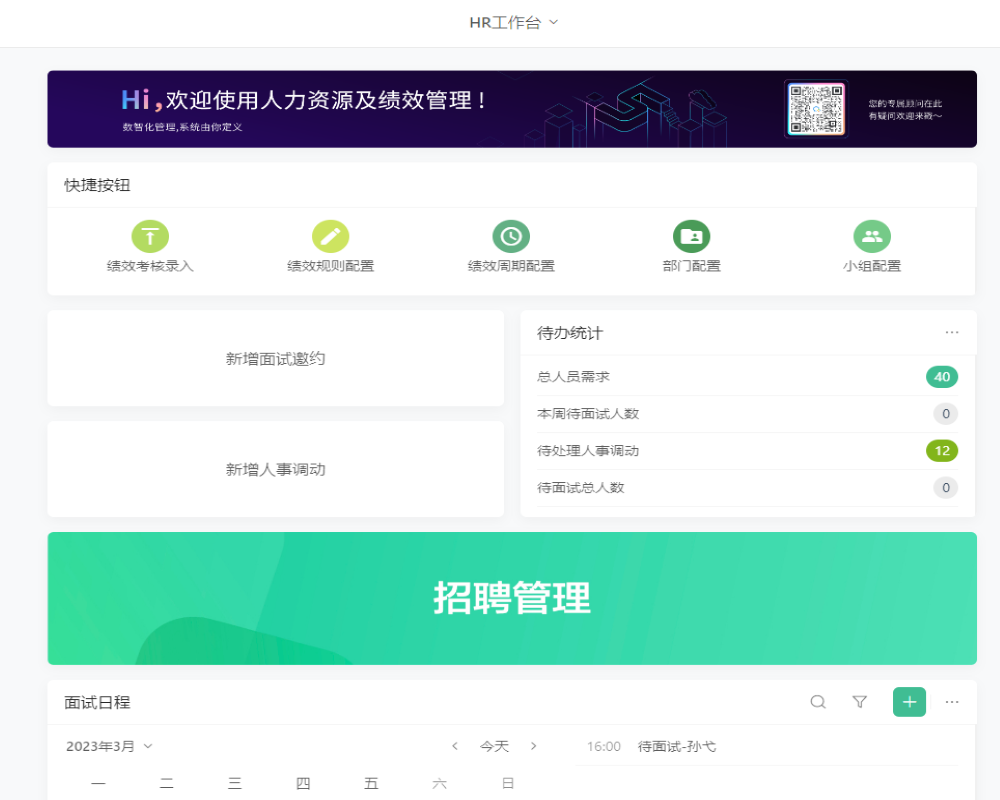1000x800 pixels.
Task: Add a new schedule with the green plus
Action: click(909, 702)
